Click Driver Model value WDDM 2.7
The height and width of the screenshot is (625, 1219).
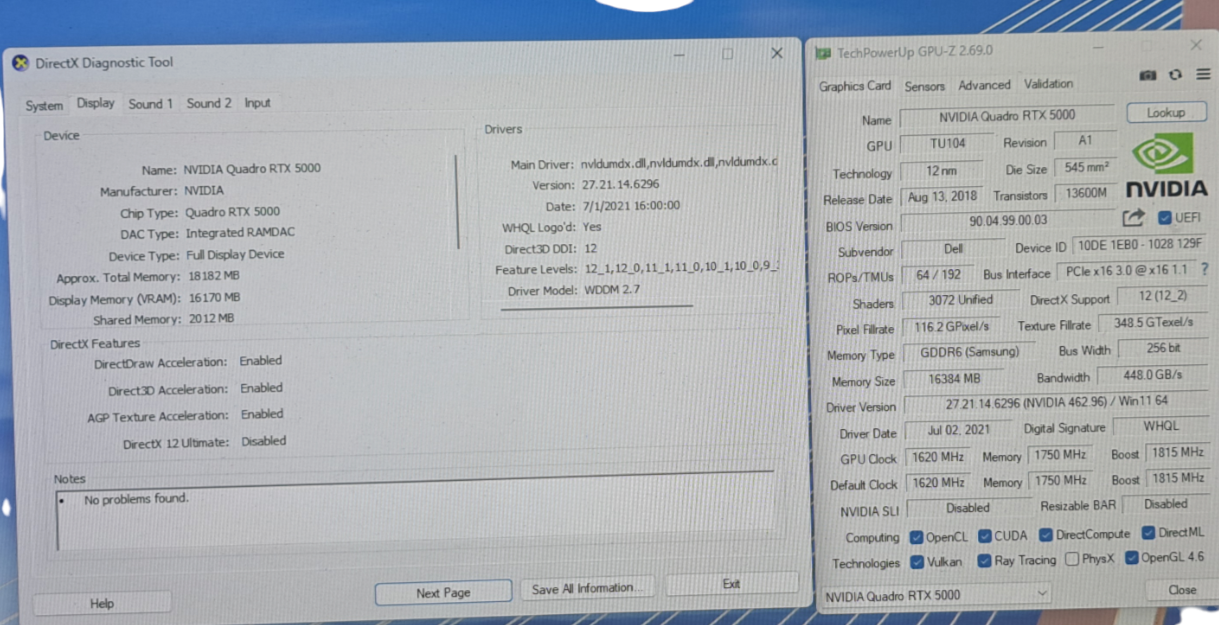point(611,290)
